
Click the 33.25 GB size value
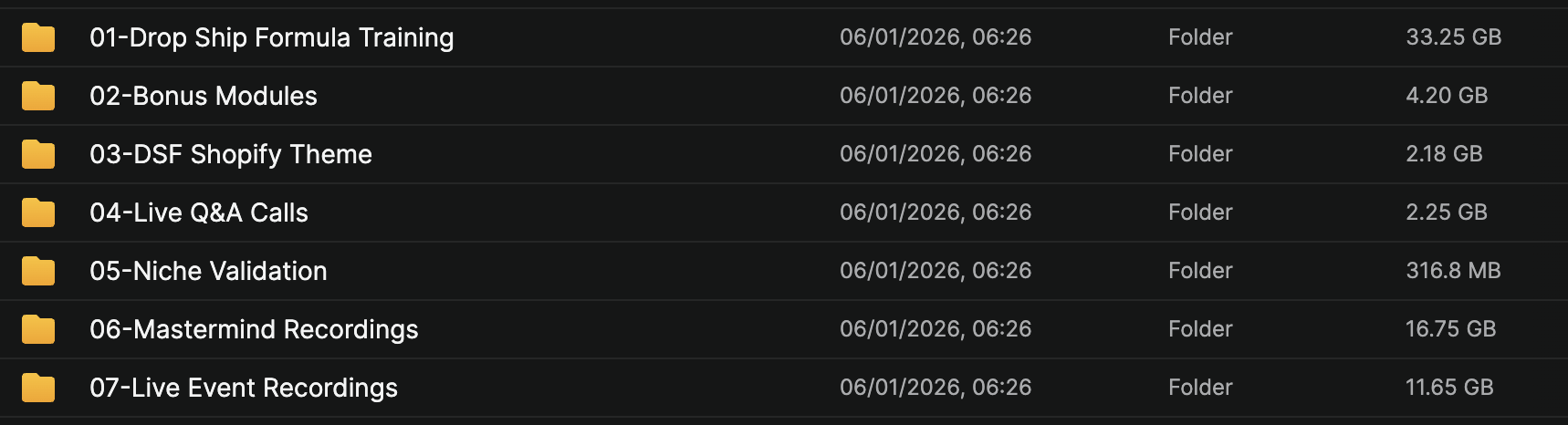(1453, 37)
